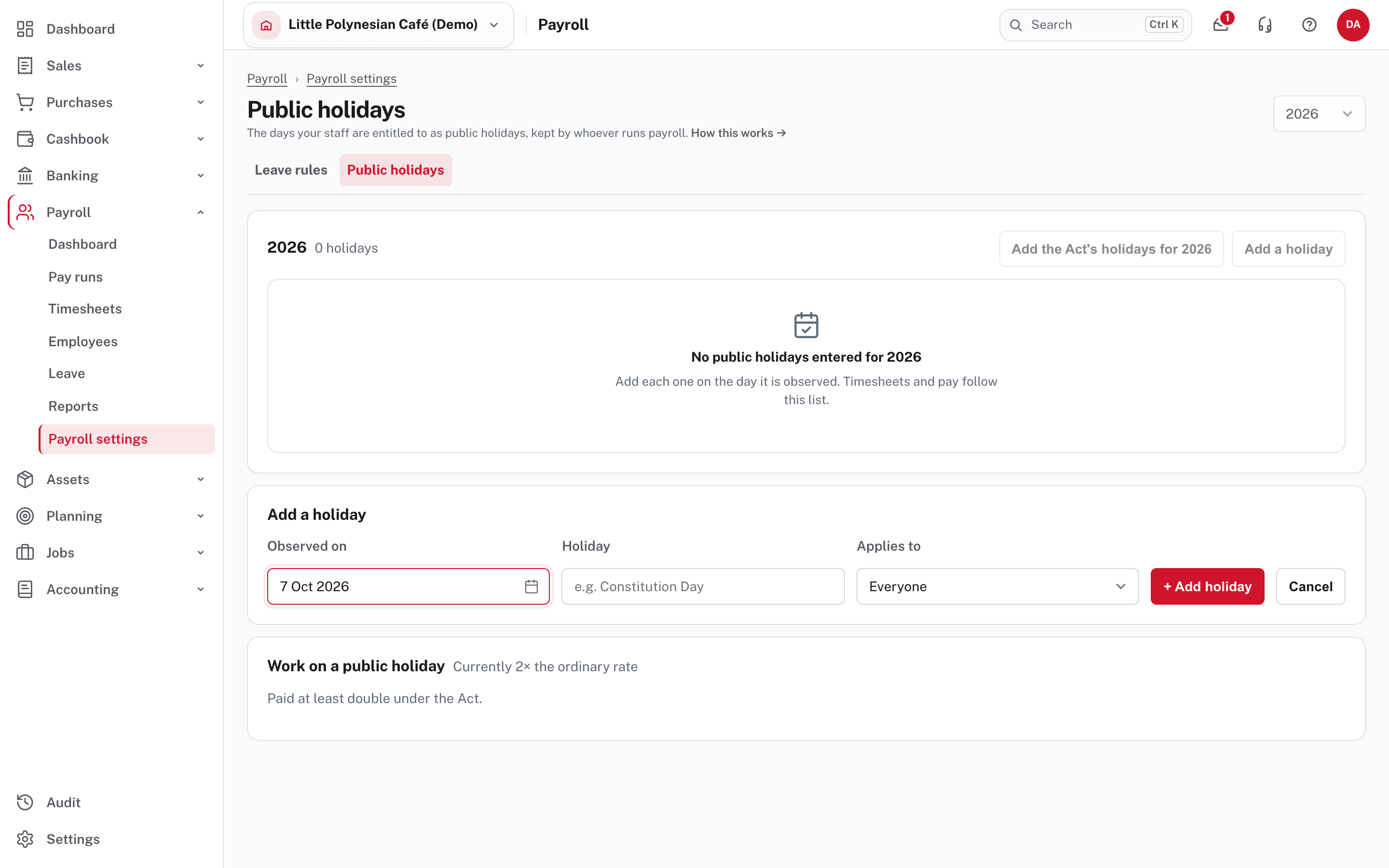Click the Sales receipt icon

point(25,66)
